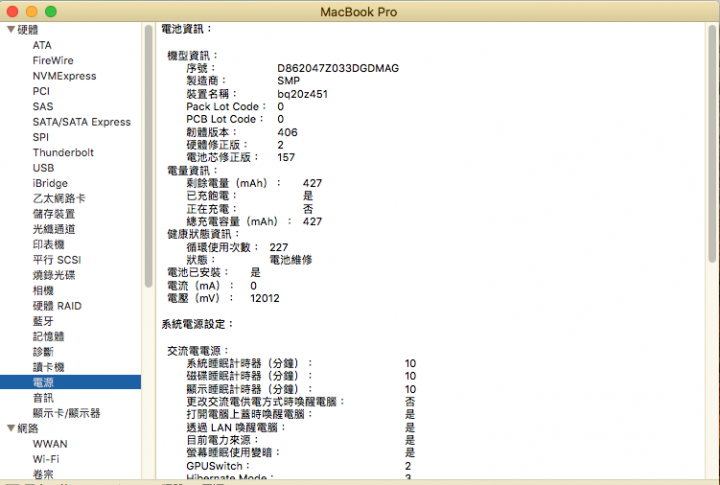This screenshot has width=720, height=485.
Task: Click the 網路 section heading
Action: (28, 428)
